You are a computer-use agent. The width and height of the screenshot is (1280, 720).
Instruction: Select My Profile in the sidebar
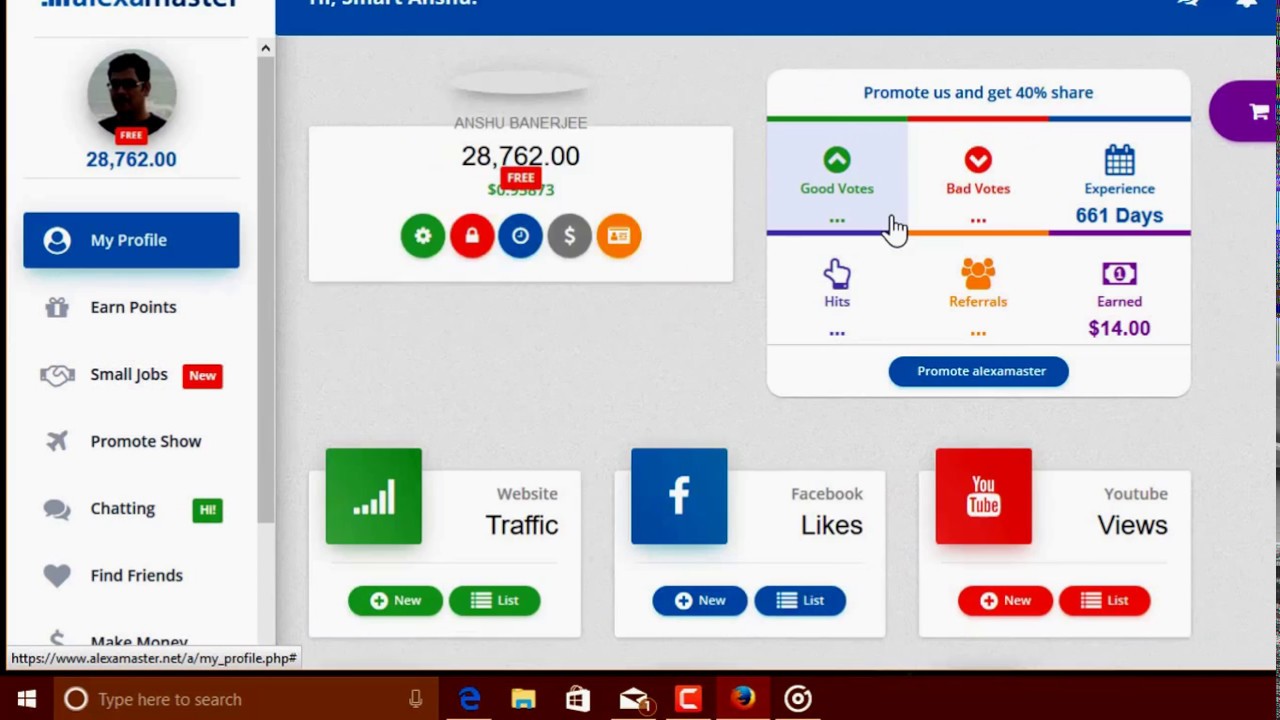(x=131, y=240)
